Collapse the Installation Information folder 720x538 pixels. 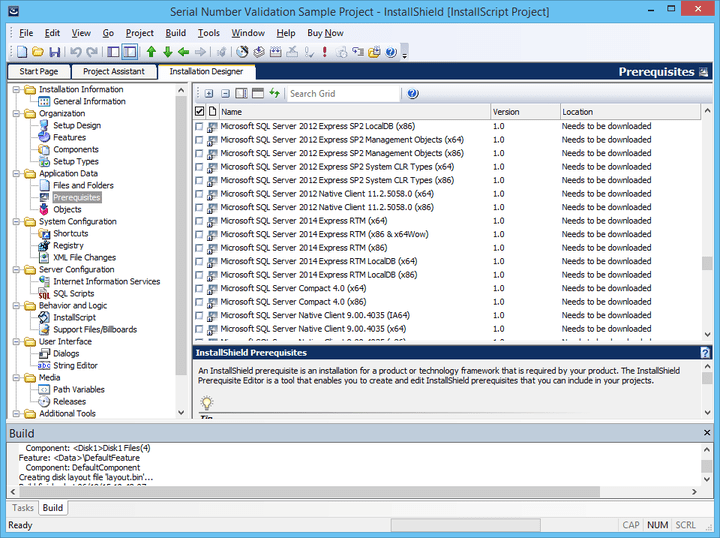click(x=17, y=90)
